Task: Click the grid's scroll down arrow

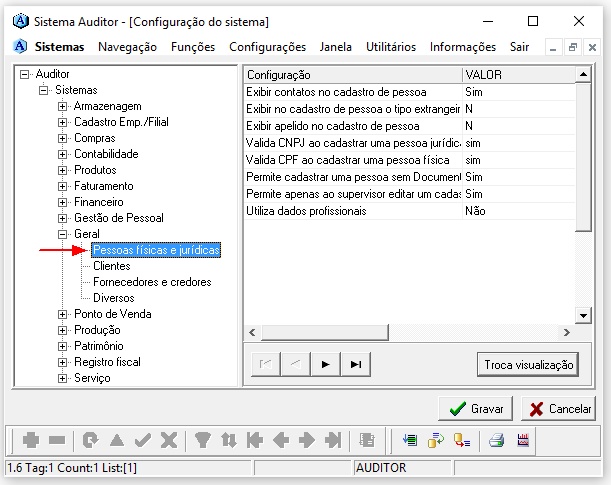Action: 583,316
